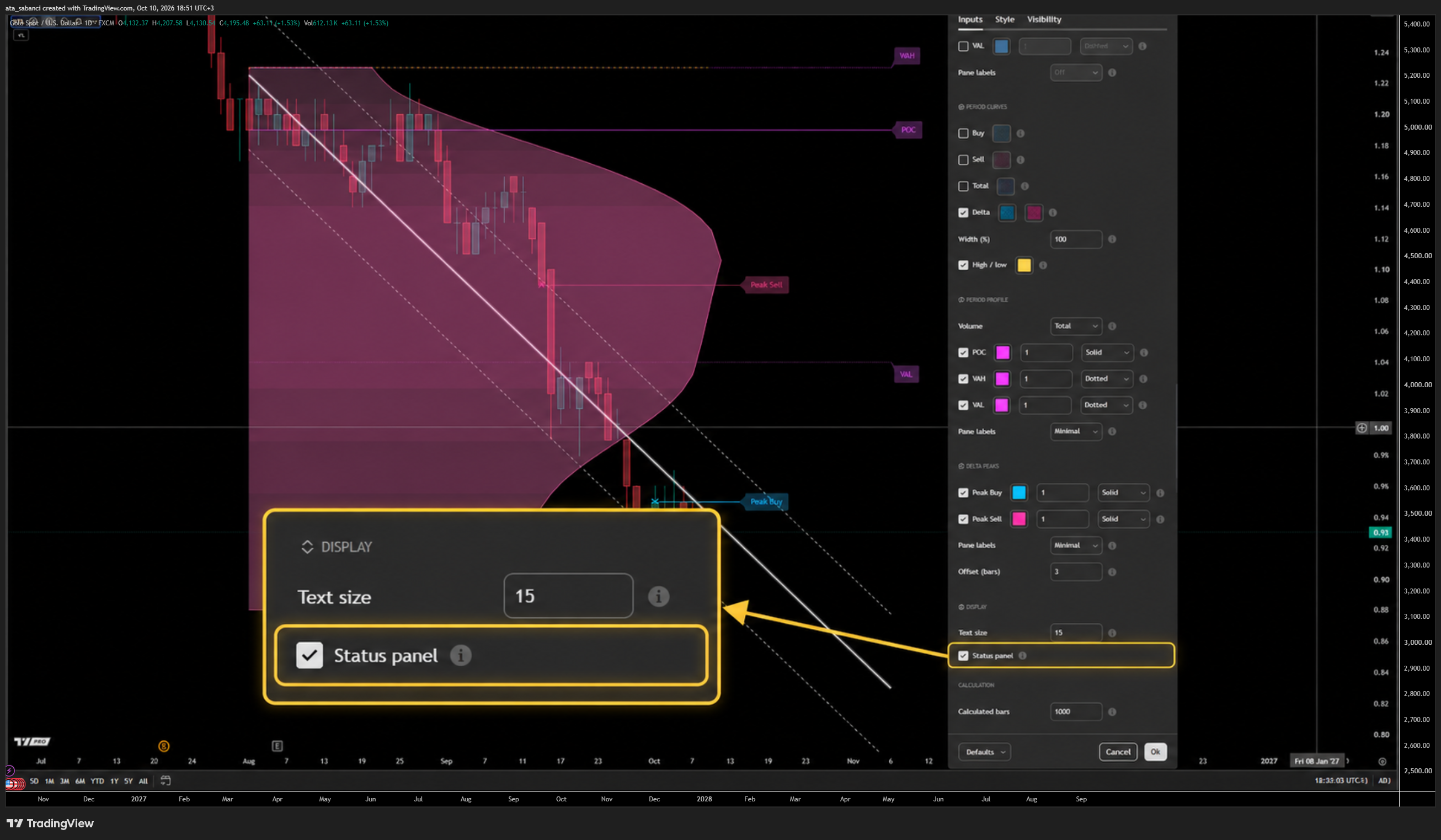Image resolution: width=1441 pixels, height=840 pixels.
Task: Enable the Buy period curve checkbox
Action: coord(964,133)
